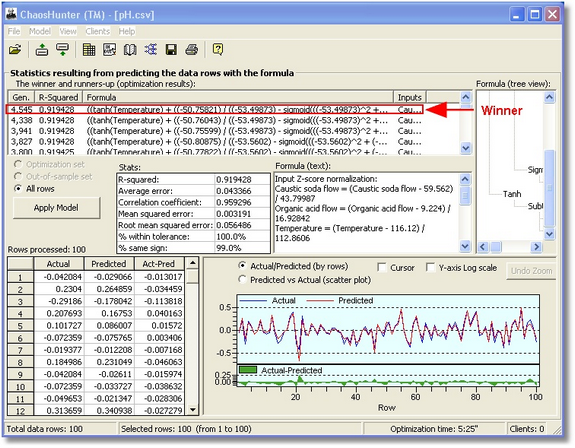The image size is (575, 448).
Task: Click the Predicted column header in the data table
Action: (x=109, y=264)
